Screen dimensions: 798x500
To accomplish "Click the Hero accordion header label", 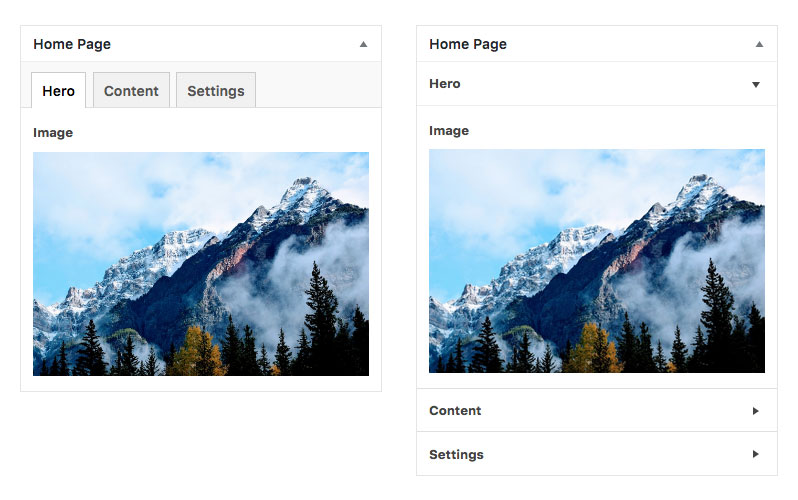I will point(445,84).
